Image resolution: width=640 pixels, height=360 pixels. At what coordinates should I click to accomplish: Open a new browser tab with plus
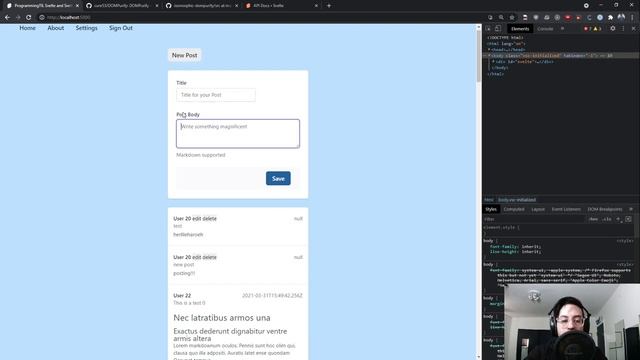click(x=329, y=6)
